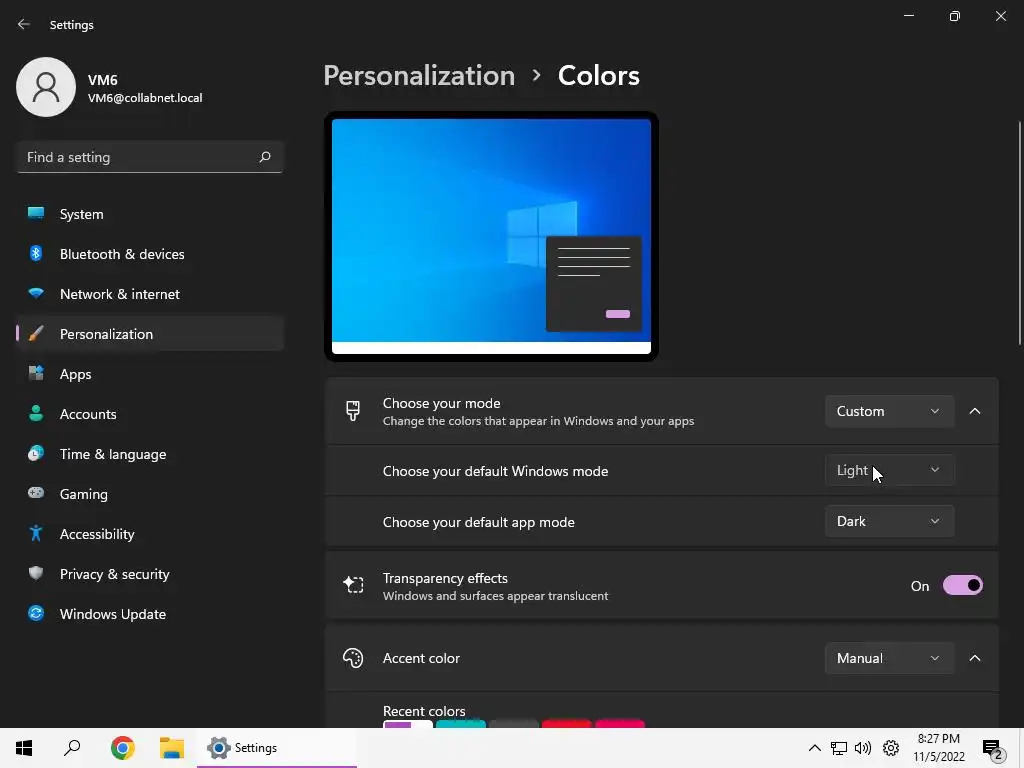
Task: Open the Accent color Manual dropdown
Action: pos(889,658)
